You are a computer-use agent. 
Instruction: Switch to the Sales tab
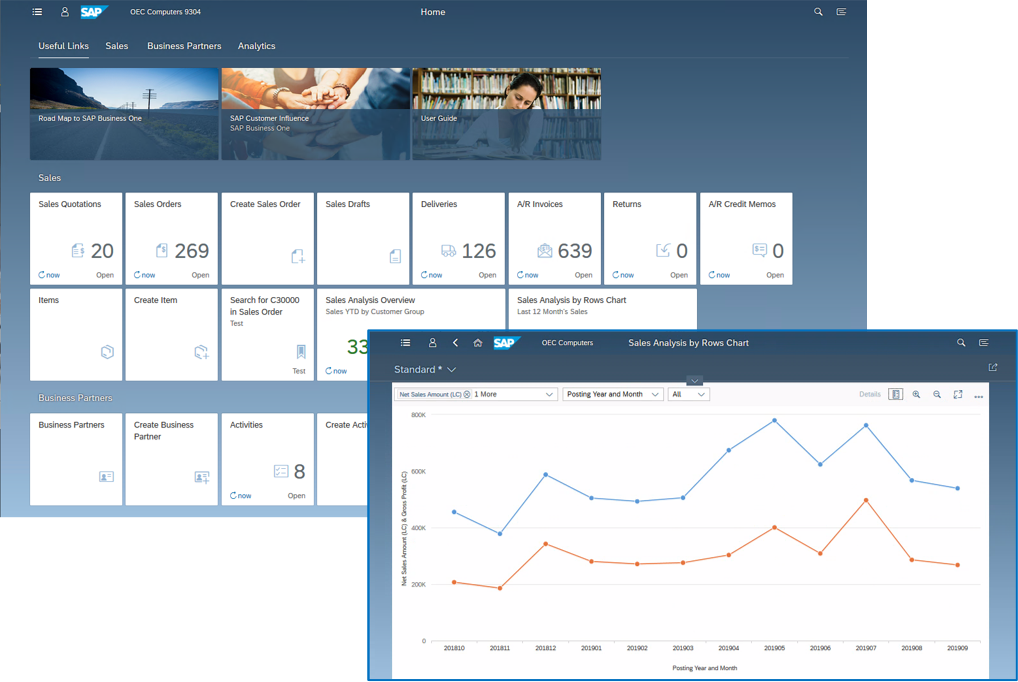click(117, 46)
